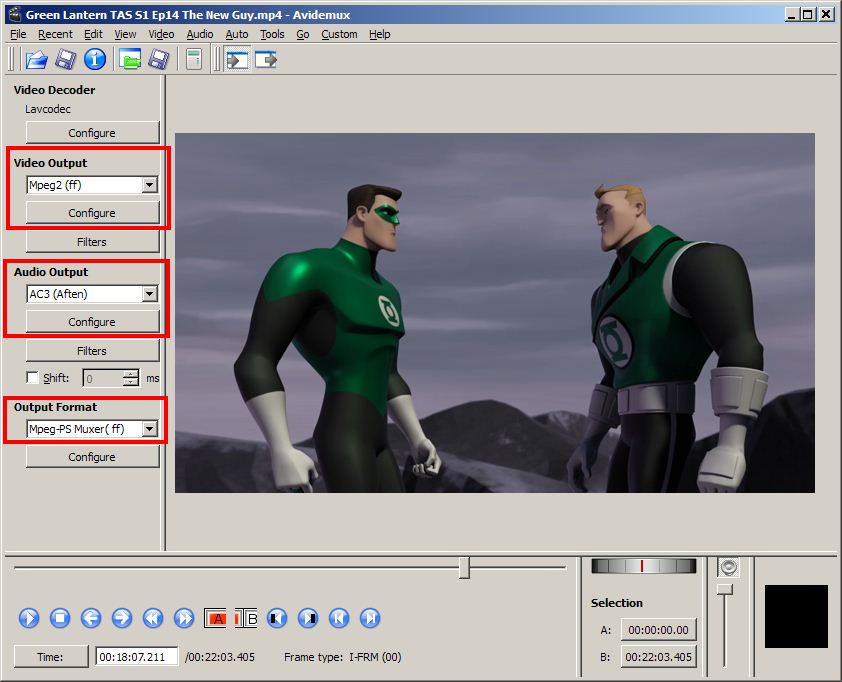This screenshot has width=842, height=682.
Task: Open the video Filters dialog
Action: (92, 242)
